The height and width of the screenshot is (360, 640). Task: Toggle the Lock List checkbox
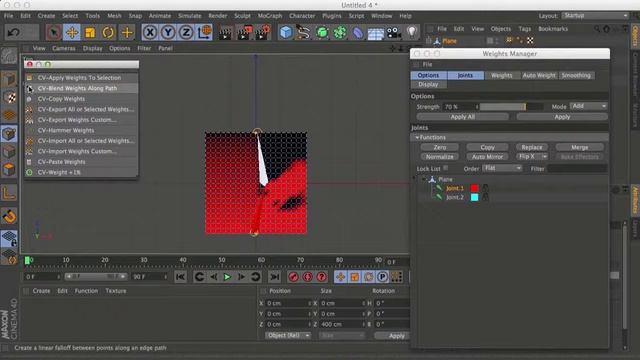click(x=446, y=168)
